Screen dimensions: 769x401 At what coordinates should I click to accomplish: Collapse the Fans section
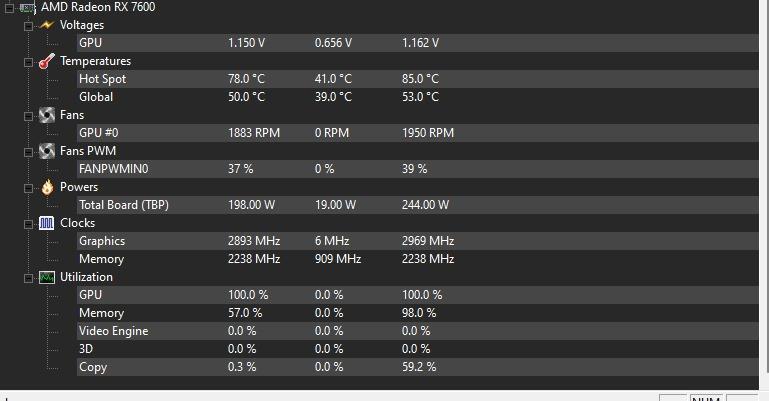(28, 116)
